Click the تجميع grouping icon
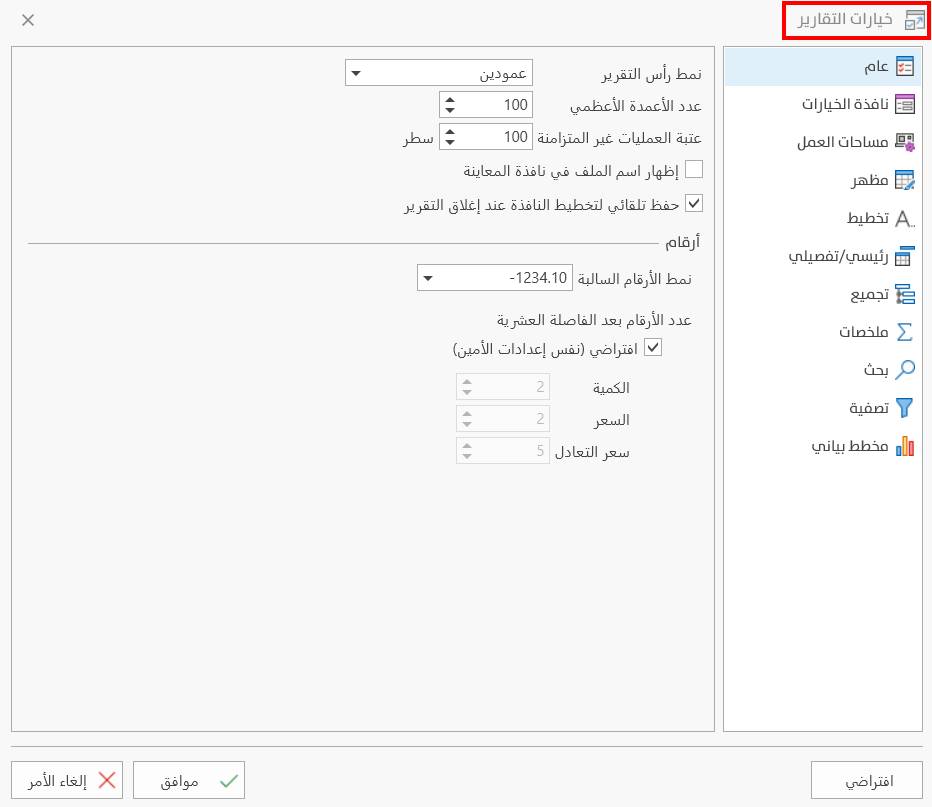 point(905,294)
